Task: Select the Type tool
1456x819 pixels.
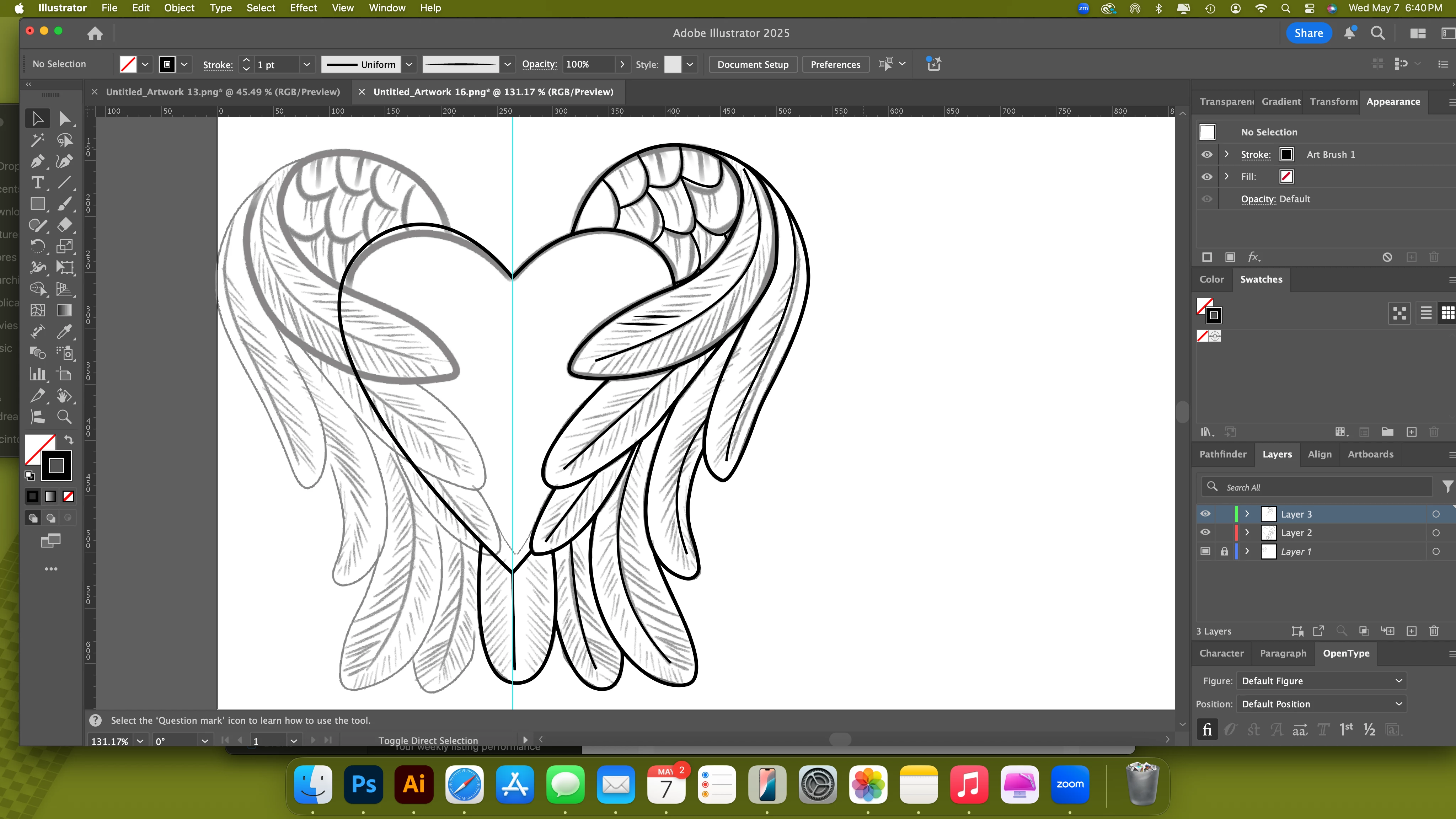Action: pos(37,183)
